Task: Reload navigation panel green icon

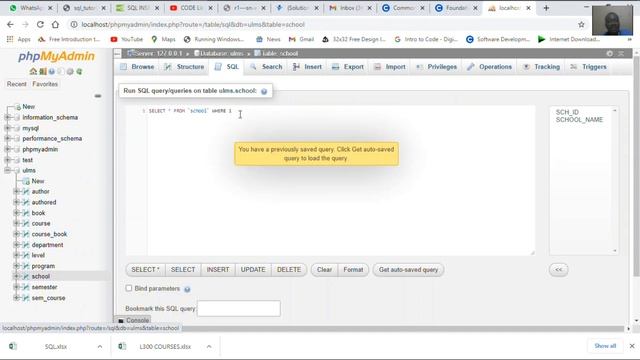Action: coord(79,71)
